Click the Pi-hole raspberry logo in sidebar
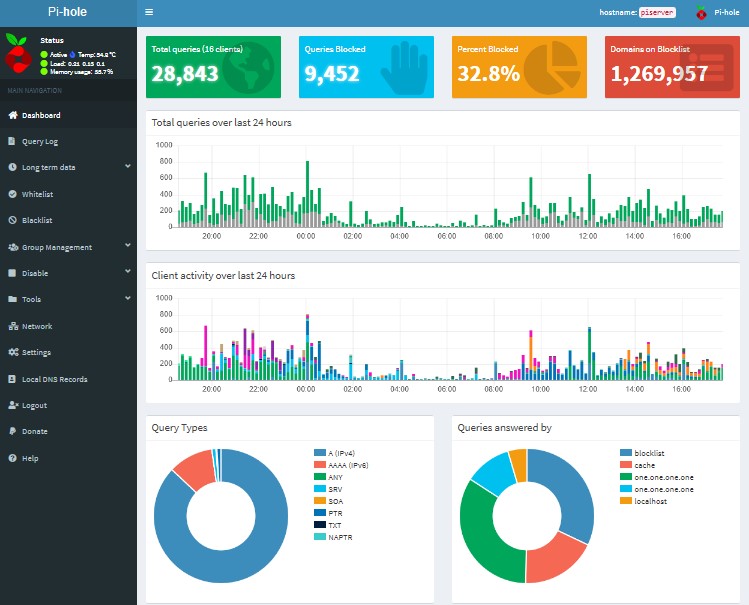749x605 pixels. [18, 54]
